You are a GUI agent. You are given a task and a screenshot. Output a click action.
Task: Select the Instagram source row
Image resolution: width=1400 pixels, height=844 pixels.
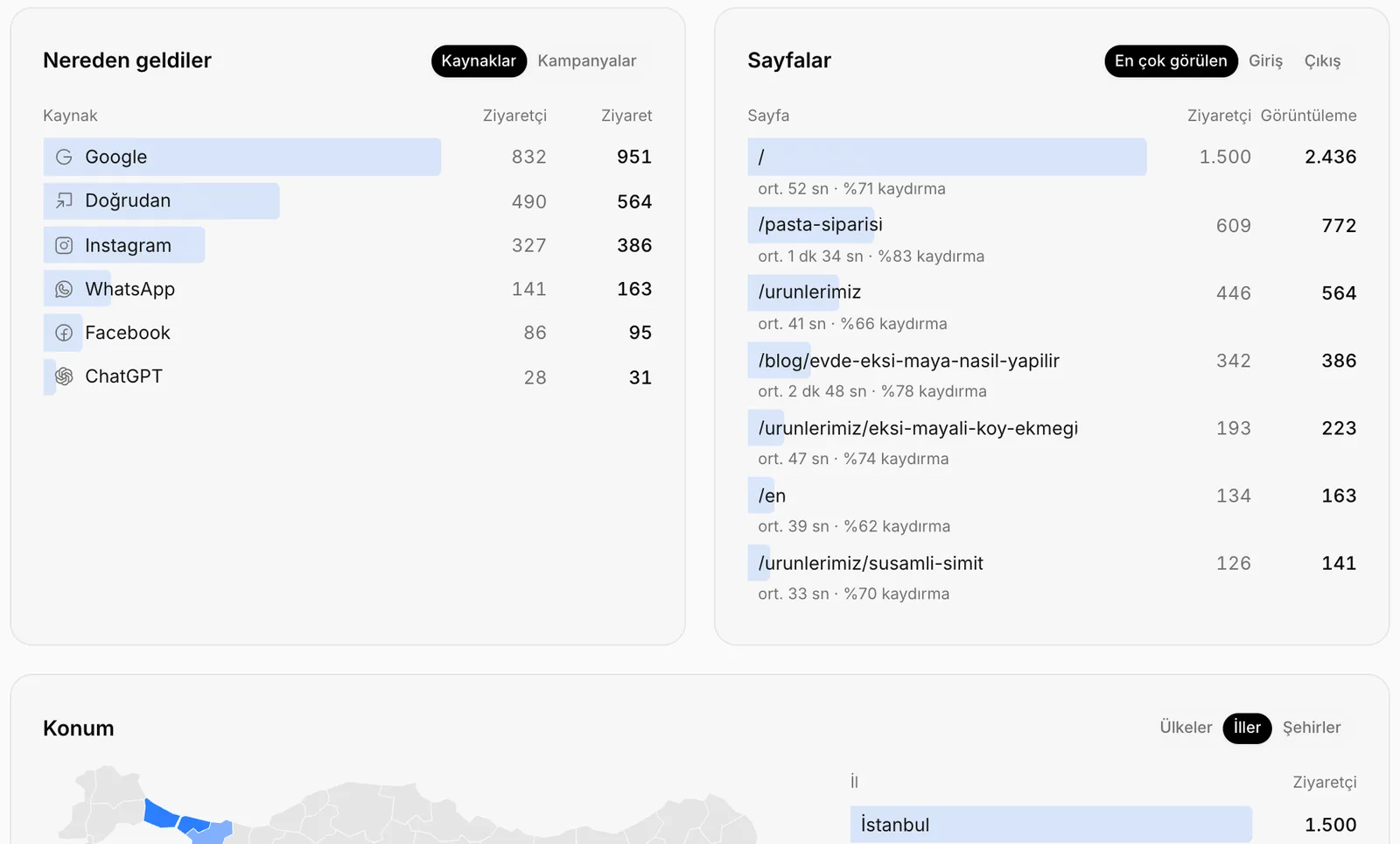click(x=347, y=245)
